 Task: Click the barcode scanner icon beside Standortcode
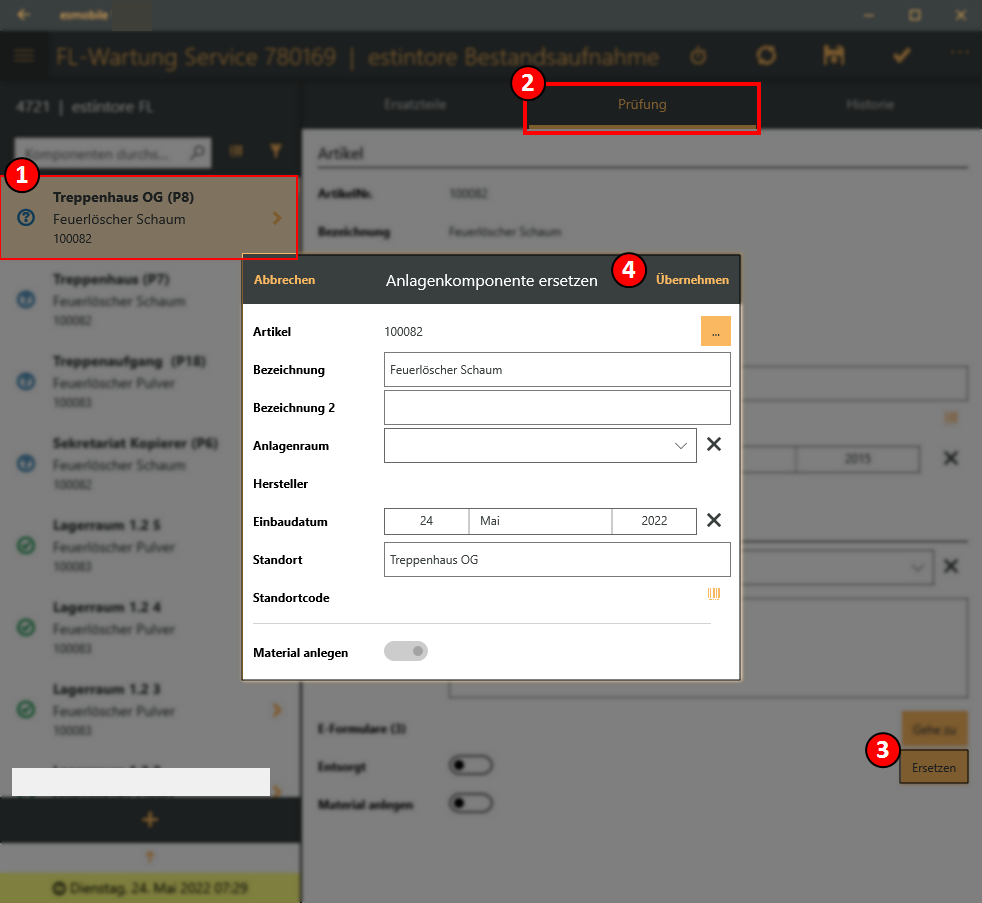click(x=714, y=594)
